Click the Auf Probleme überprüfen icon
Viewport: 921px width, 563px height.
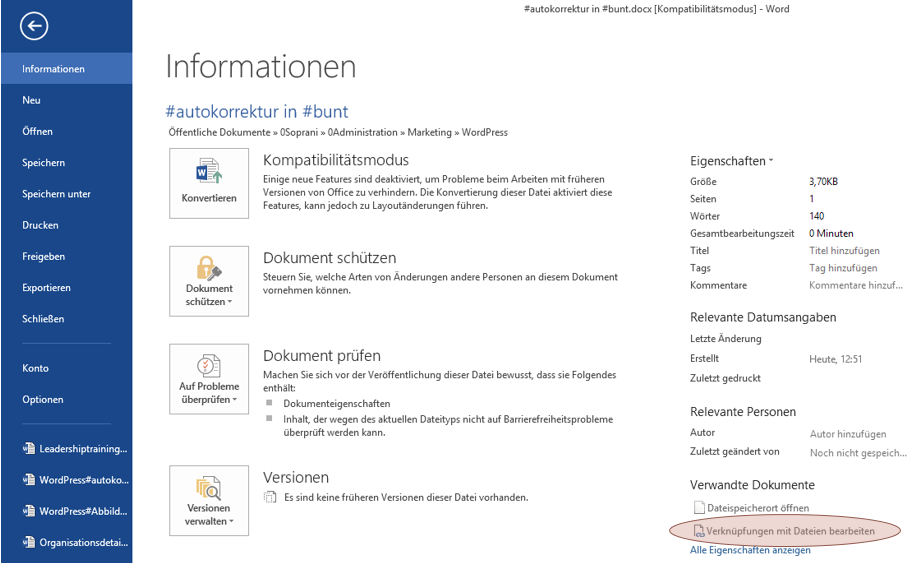point(209,365)
